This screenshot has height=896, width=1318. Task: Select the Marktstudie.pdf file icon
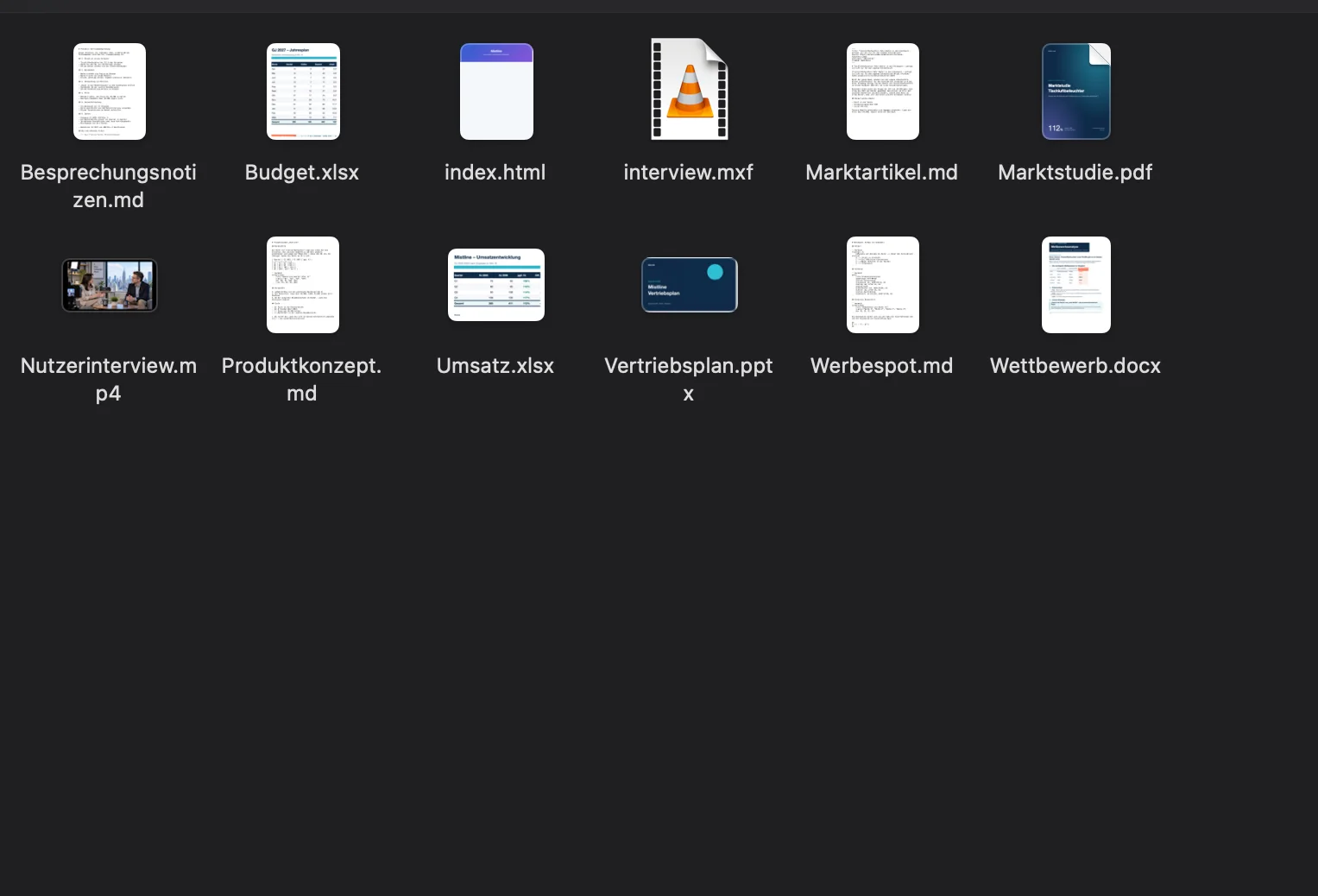(x=1075, y=91)
